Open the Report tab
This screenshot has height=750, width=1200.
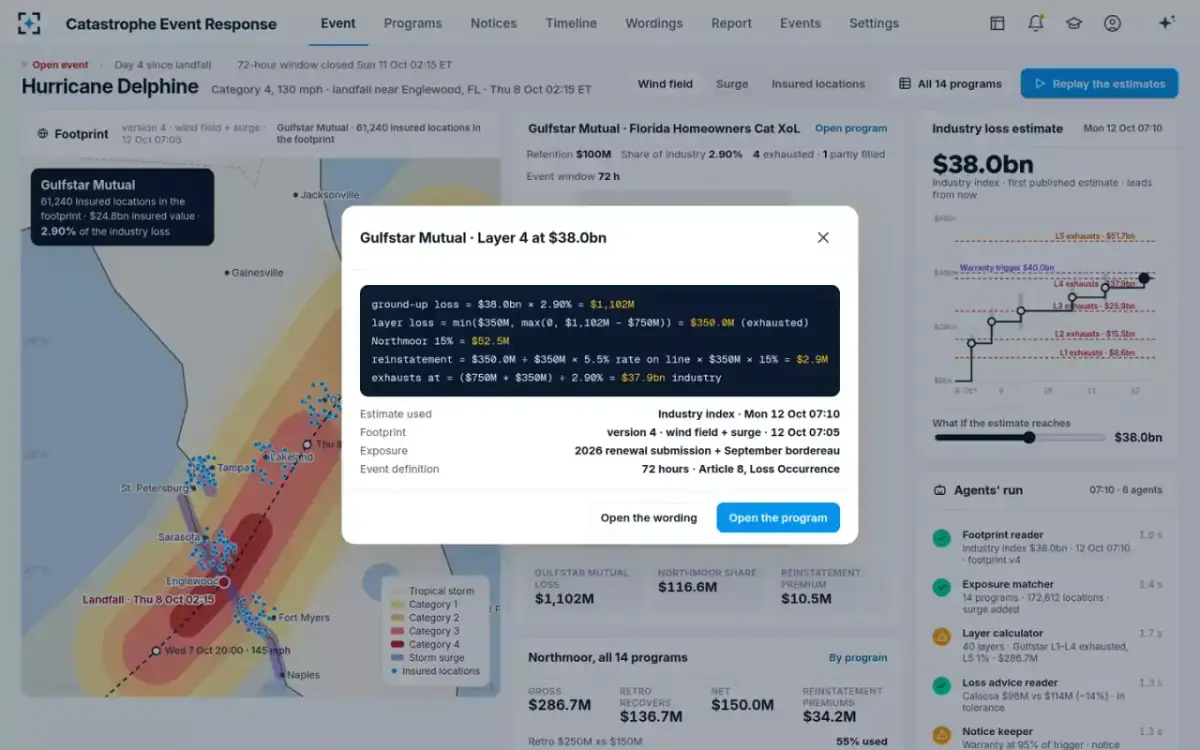[732, 23]
